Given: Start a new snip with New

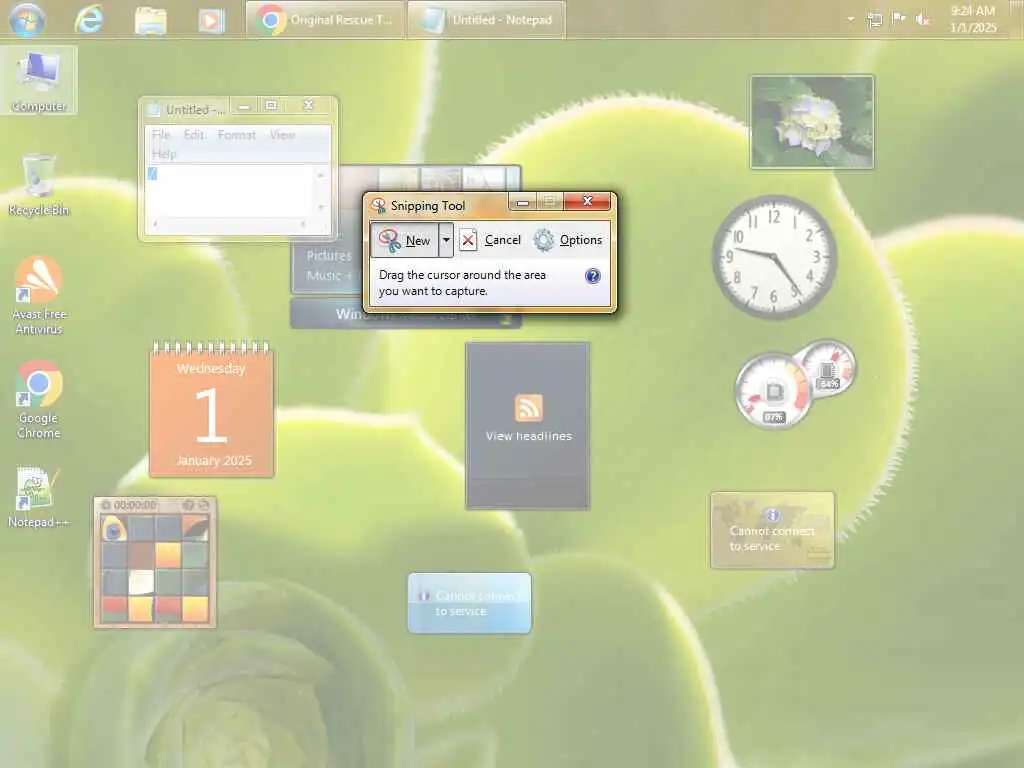Looking at the screenshot, I should click(x=405, y=240).
